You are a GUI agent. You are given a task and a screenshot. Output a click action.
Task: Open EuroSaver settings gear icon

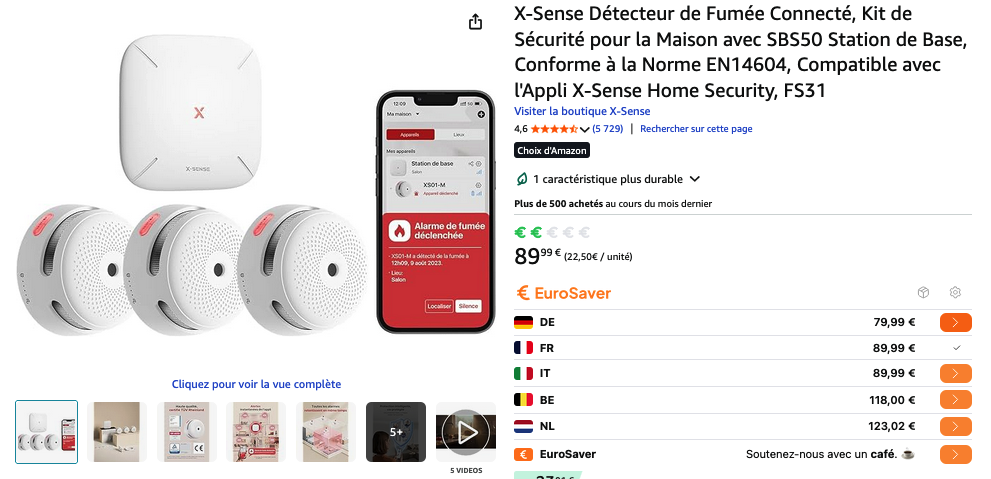point(955,293)
